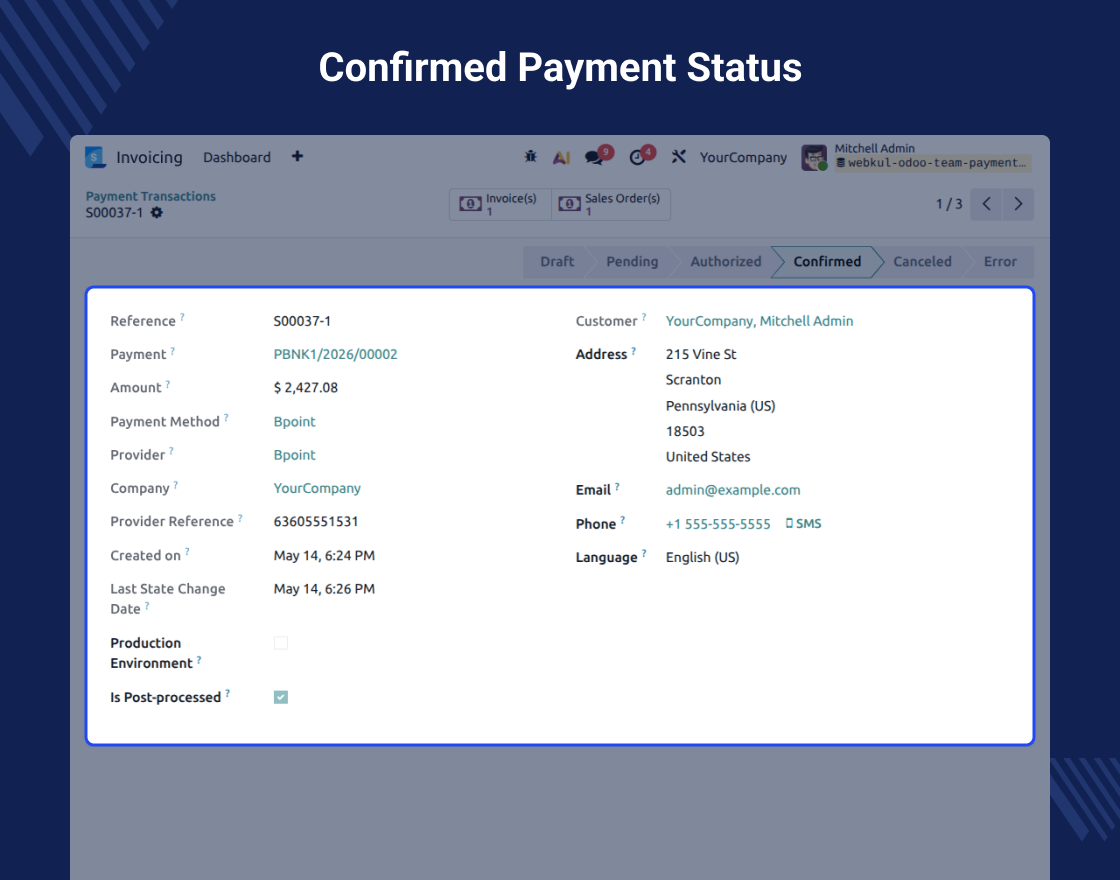1120x880 pixels.
Task: Select the Pending status stage
Action: [x=631, y=261]
